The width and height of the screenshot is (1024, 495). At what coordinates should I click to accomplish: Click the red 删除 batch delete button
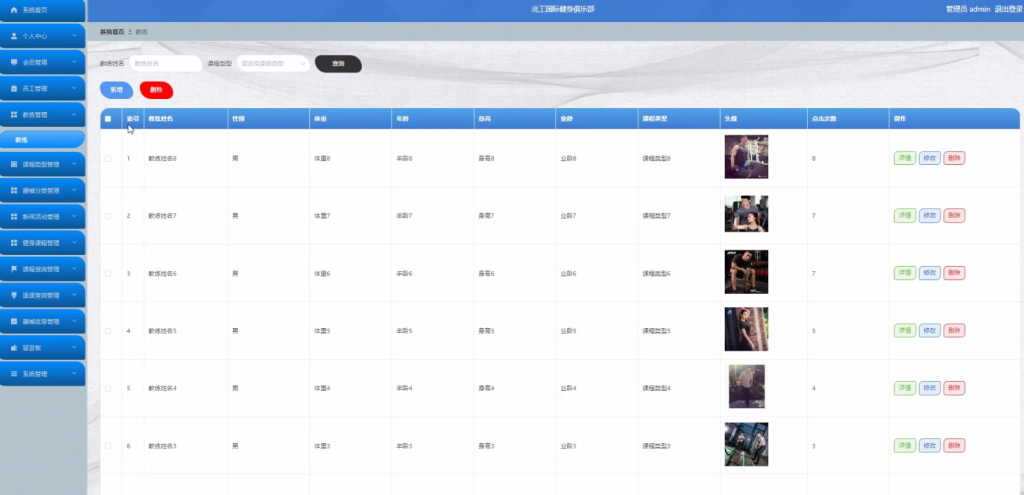point(156,90)
